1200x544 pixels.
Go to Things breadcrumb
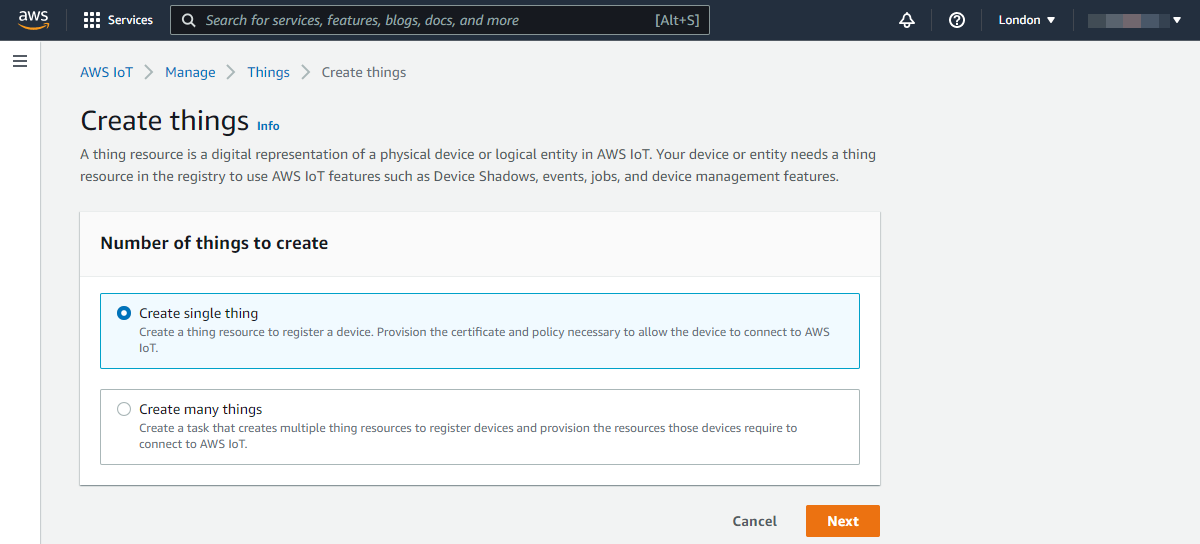[268, 72]
